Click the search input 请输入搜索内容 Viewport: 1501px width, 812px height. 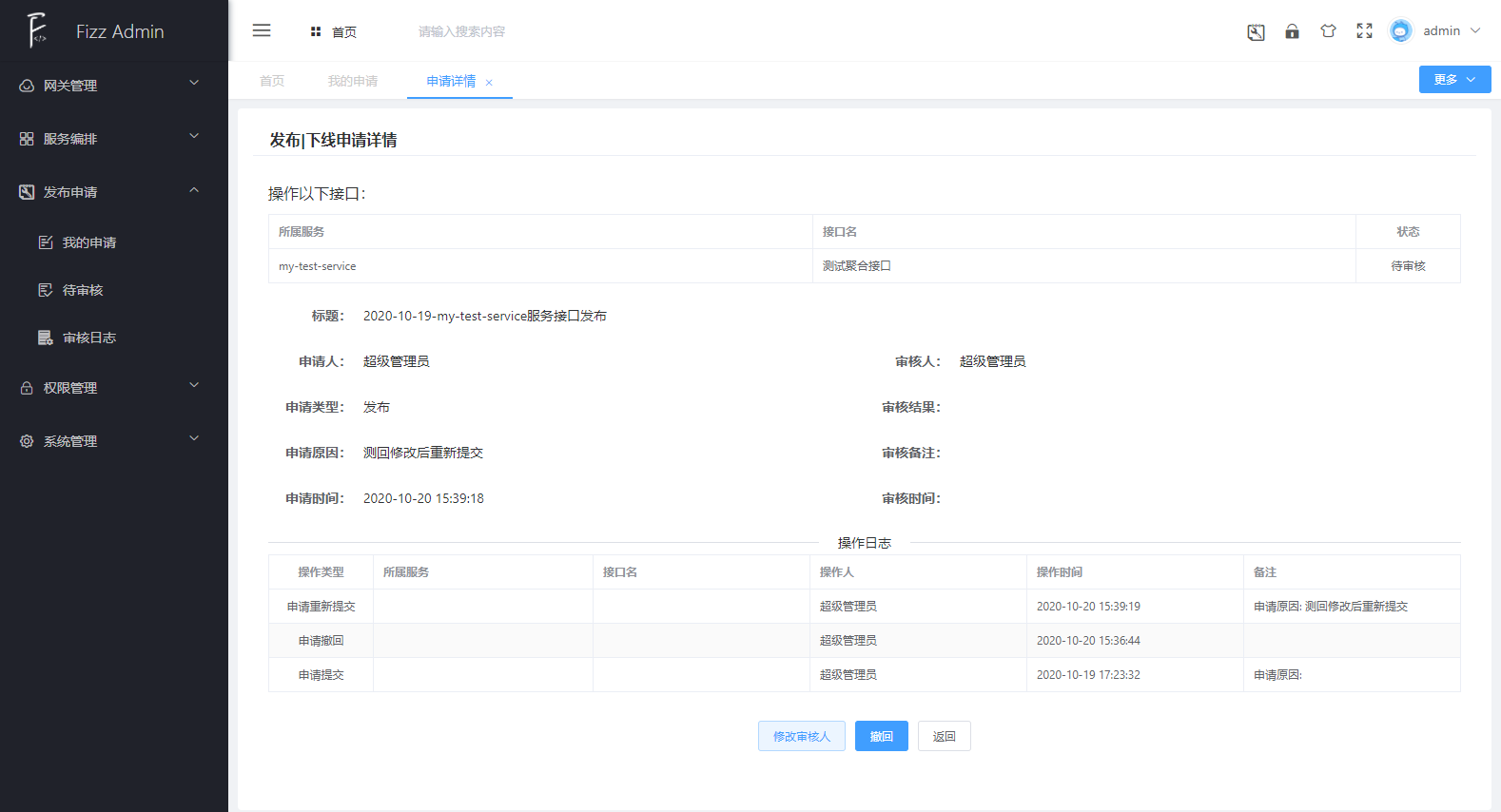(x=462, y=31)
